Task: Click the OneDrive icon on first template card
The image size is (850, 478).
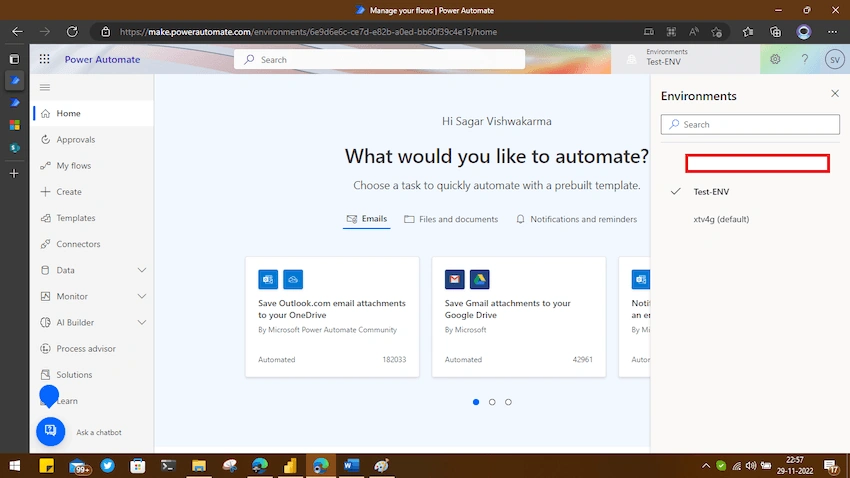Action: coord(293,279)
